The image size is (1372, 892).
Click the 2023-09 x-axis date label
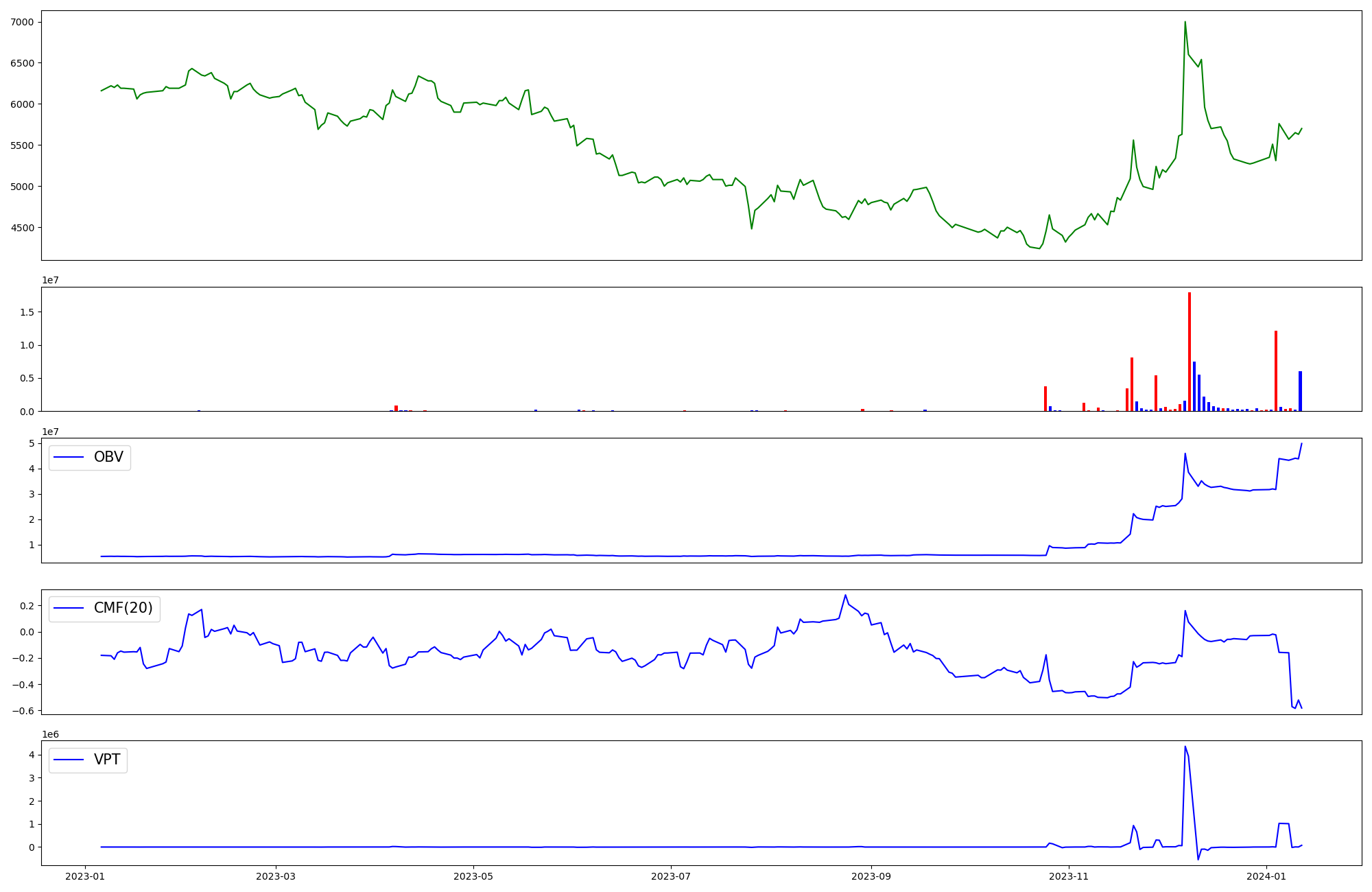(x=871, y=876)
